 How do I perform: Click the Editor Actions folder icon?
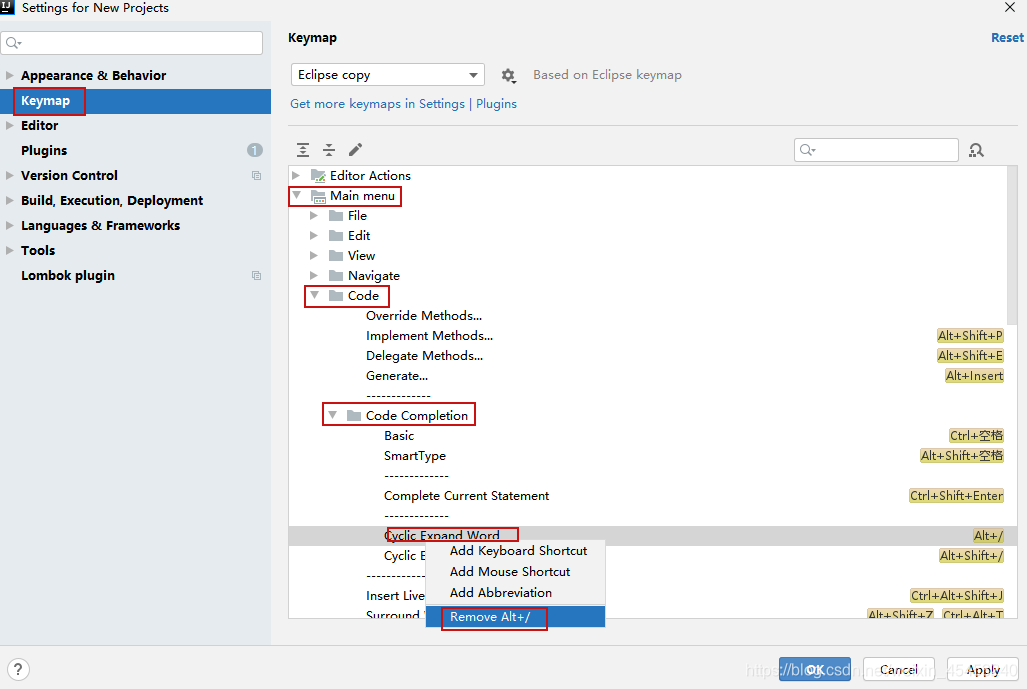[x=318, y=176]
